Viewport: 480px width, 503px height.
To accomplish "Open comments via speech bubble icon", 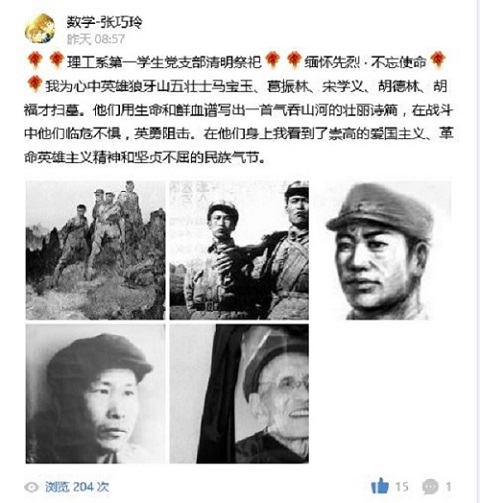I will pyautogui.click(x=430, y=487).
